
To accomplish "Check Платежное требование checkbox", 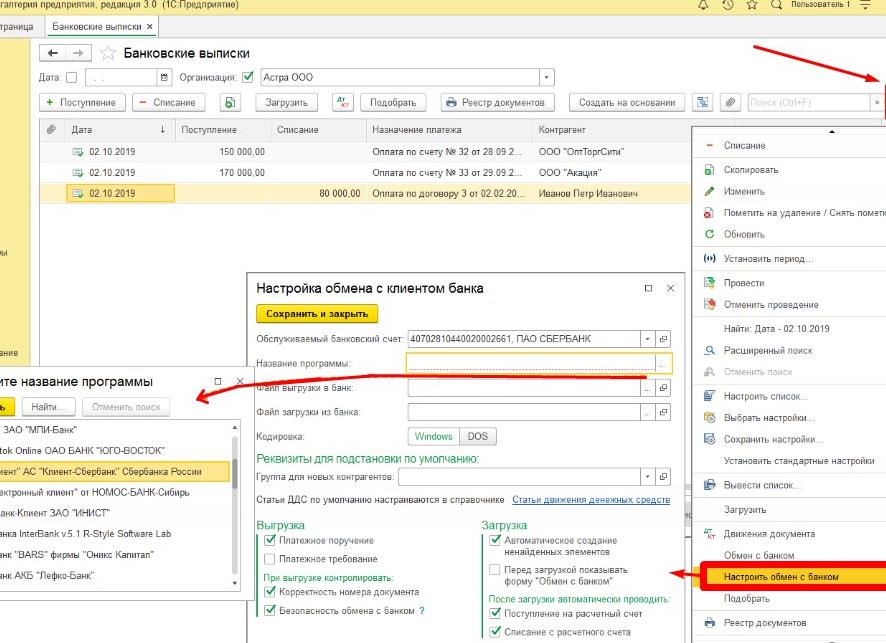I will coord(270,559).
